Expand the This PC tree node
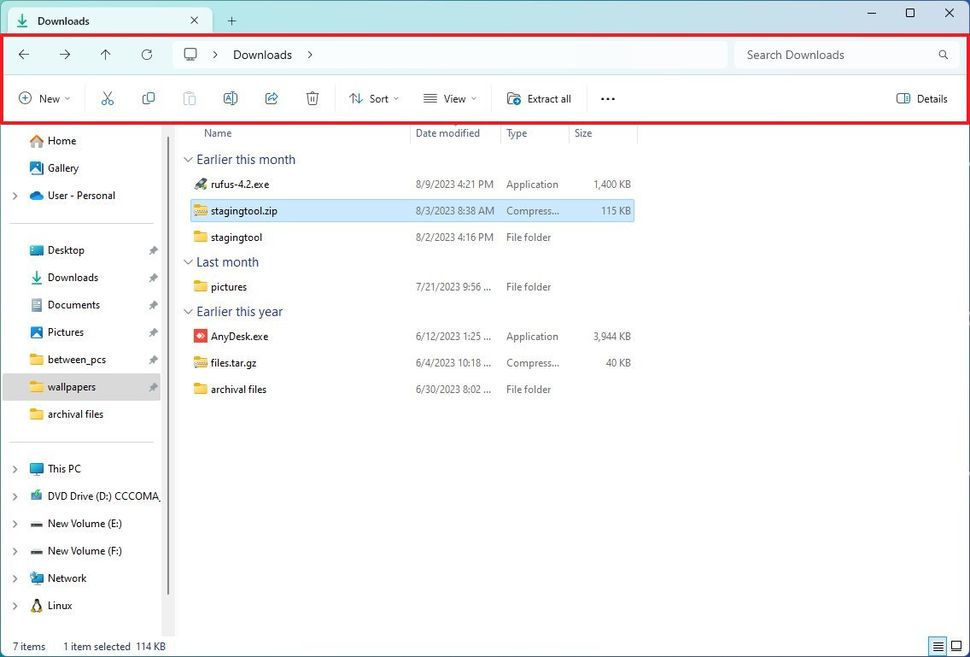 coord(15,470)
